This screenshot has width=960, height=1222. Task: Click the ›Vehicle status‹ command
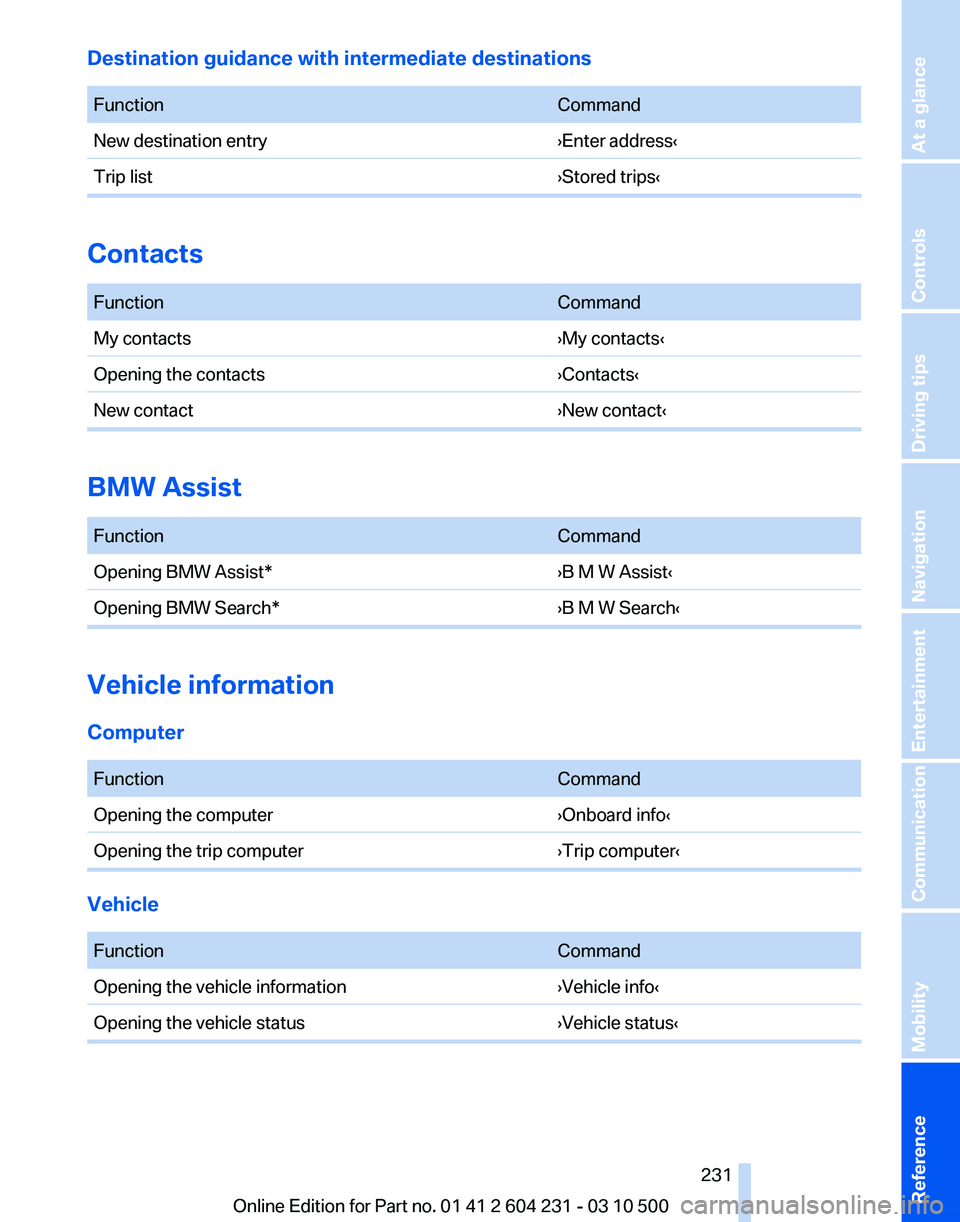618,1023
